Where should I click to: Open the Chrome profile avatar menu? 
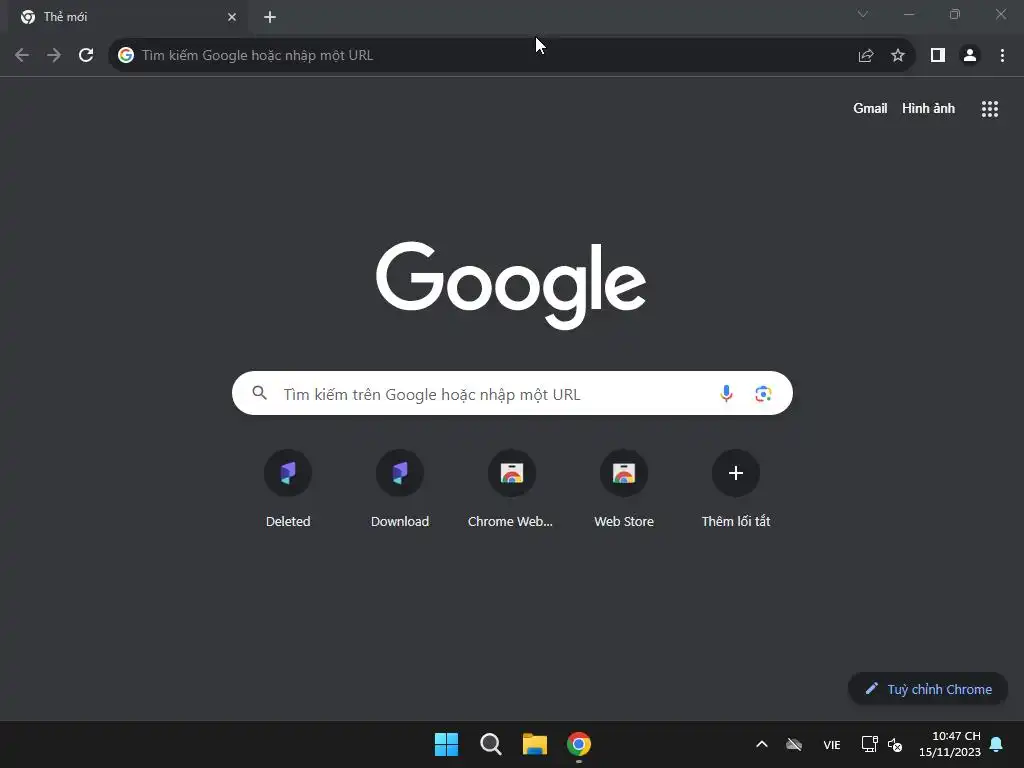pyautogui.click(x=970, y=56)
